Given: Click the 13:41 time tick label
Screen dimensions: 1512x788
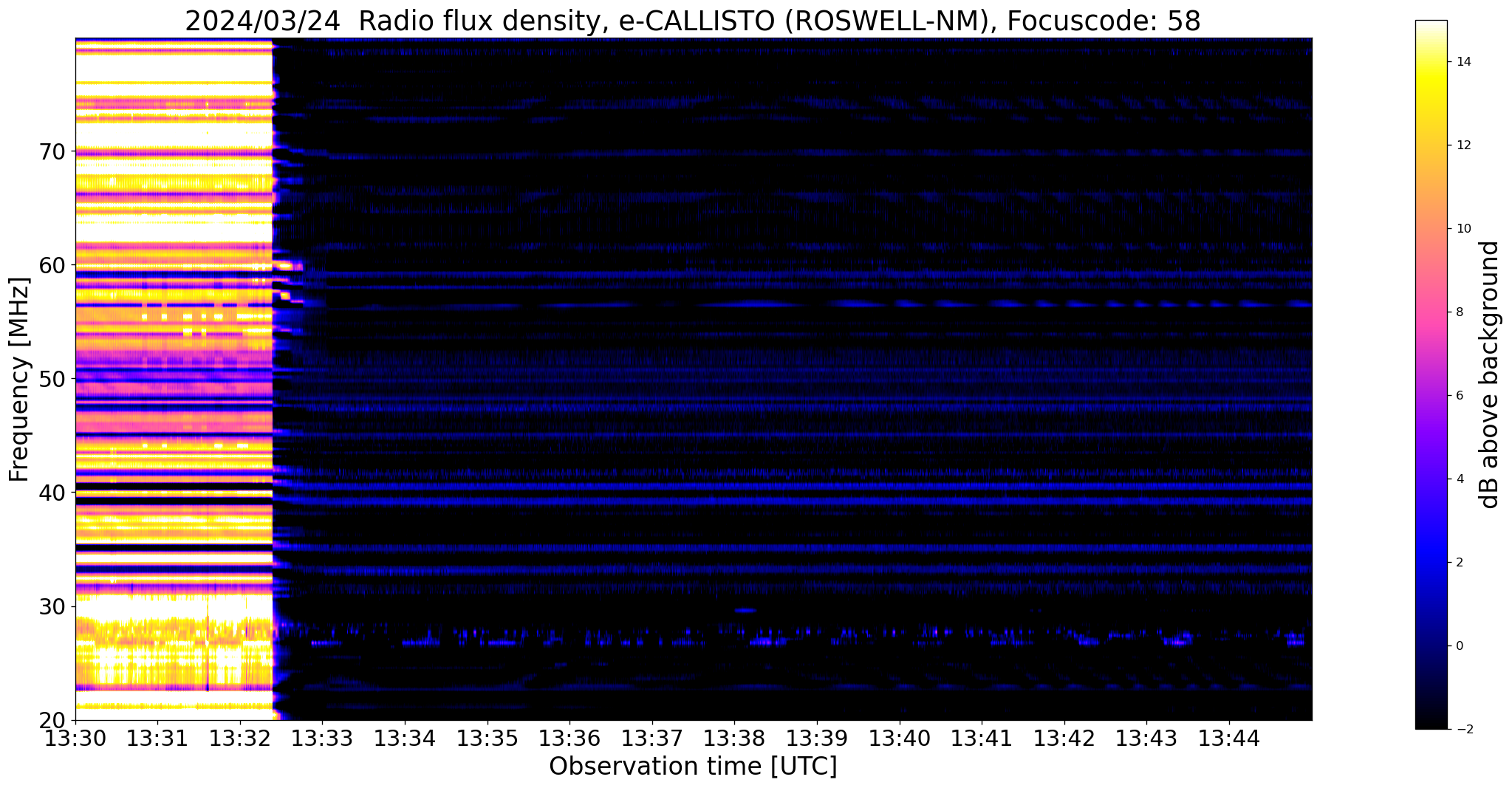Looking at the screenshot, I should click(x=982, y=738).
